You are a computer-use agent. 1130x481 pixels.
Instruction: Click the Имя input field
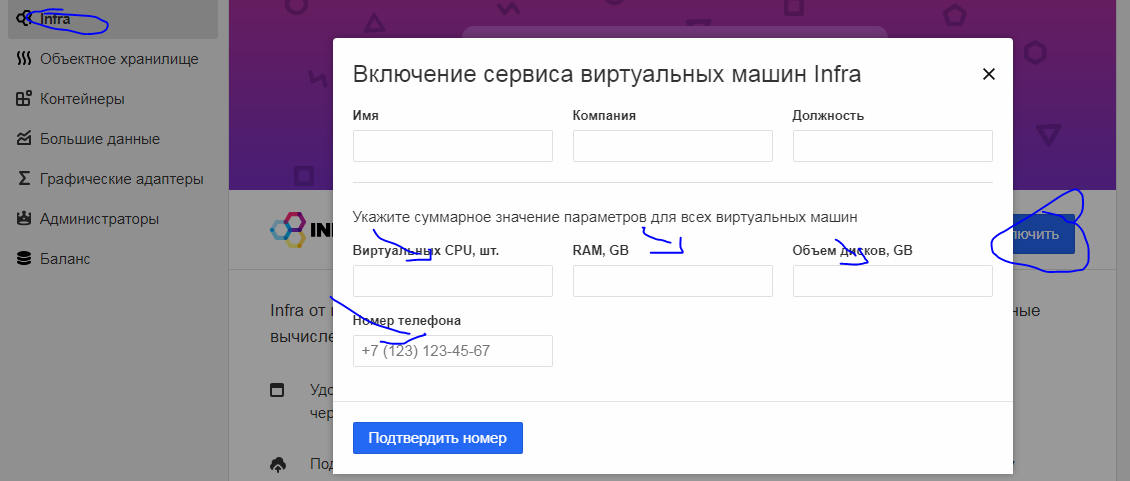pyautogui.click(x=453, y=146)
